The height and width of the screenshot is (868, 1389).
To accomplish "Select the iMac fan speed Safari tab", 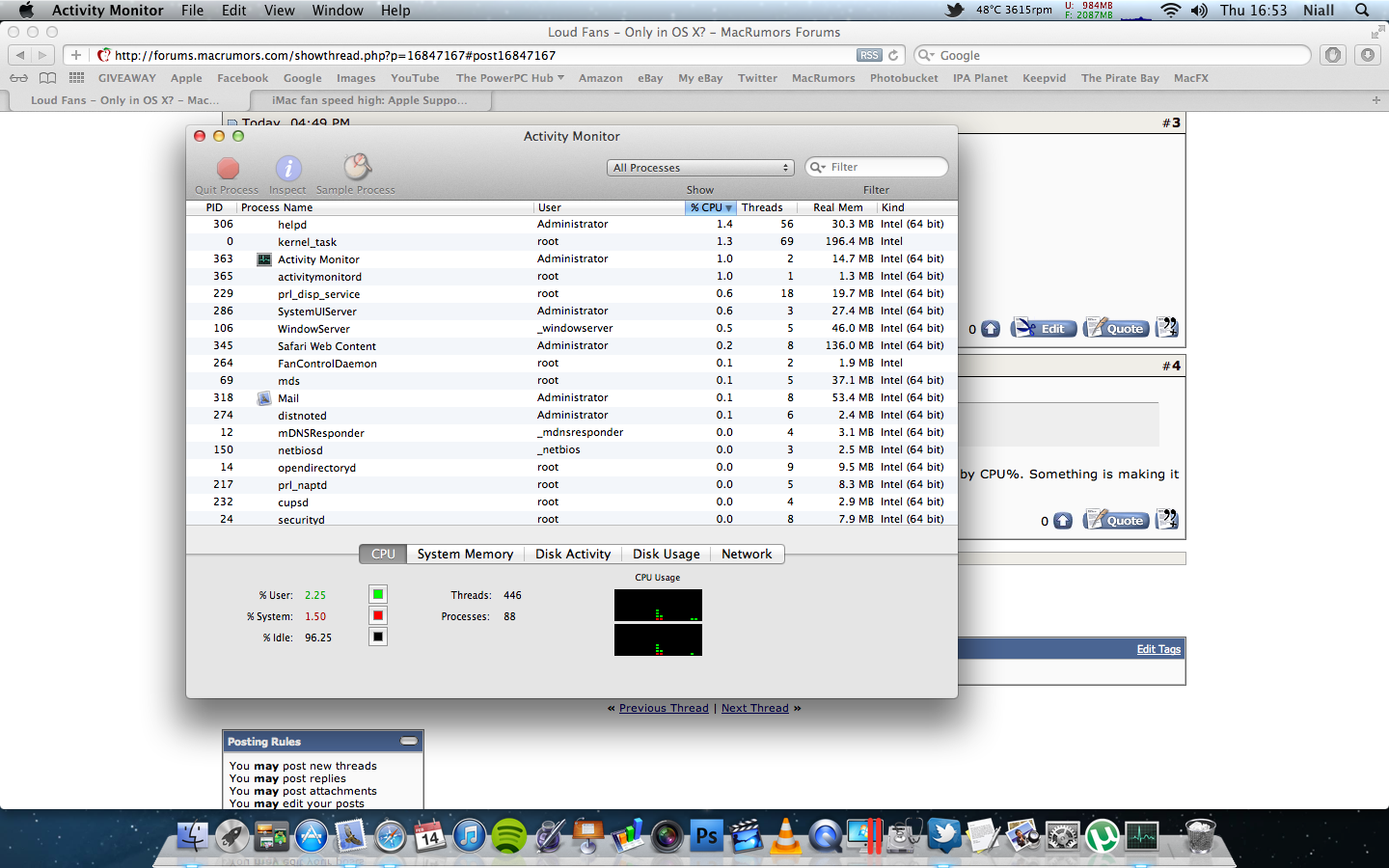I will (x=369, y=100).
